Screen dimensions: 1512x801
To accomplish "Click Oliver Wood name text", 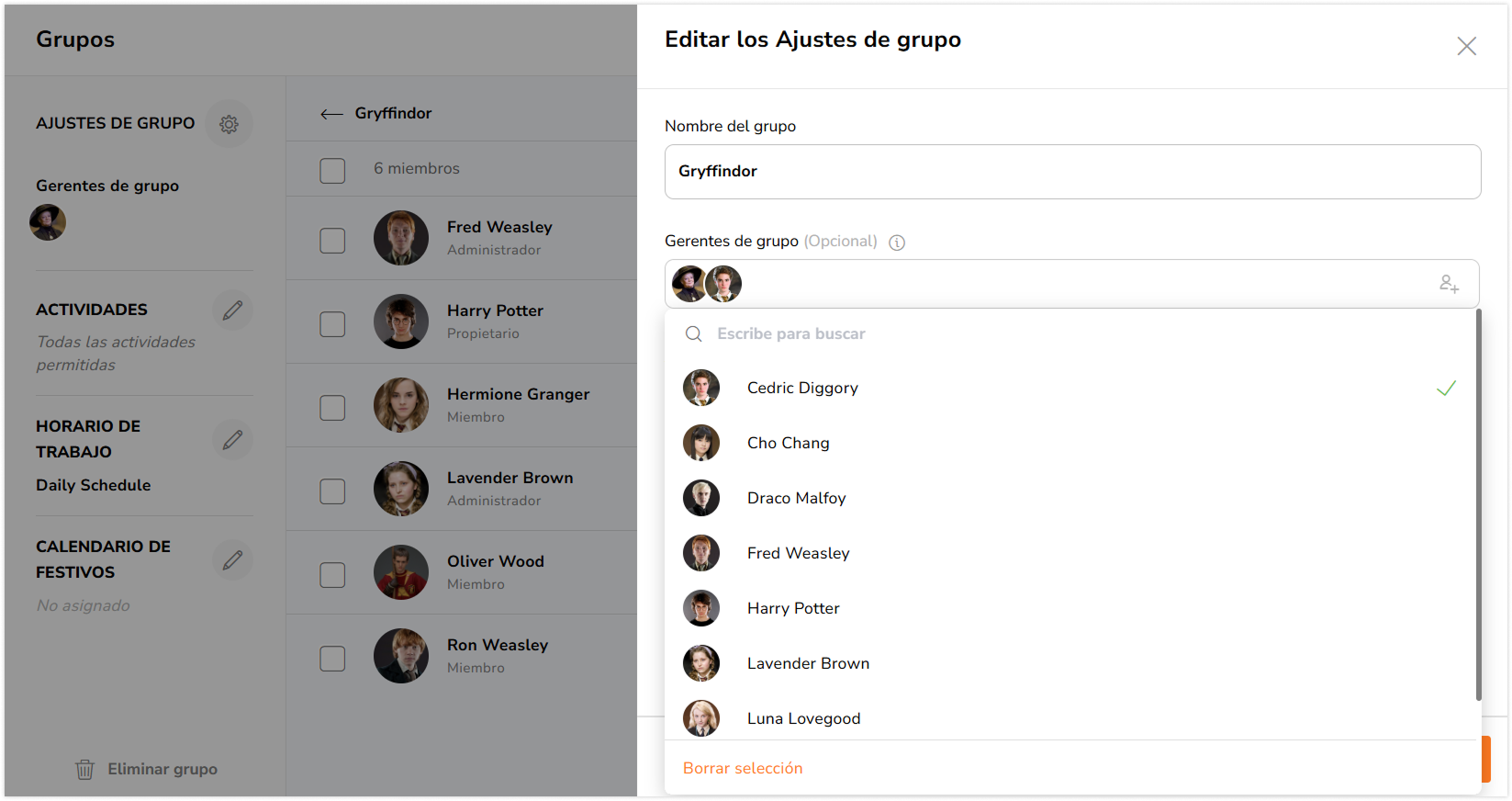I will 496,561.
